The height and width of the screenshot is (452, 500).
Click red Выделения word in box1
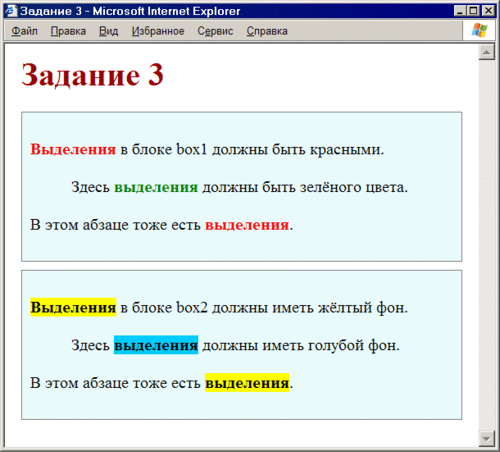(x=73, y=149)
